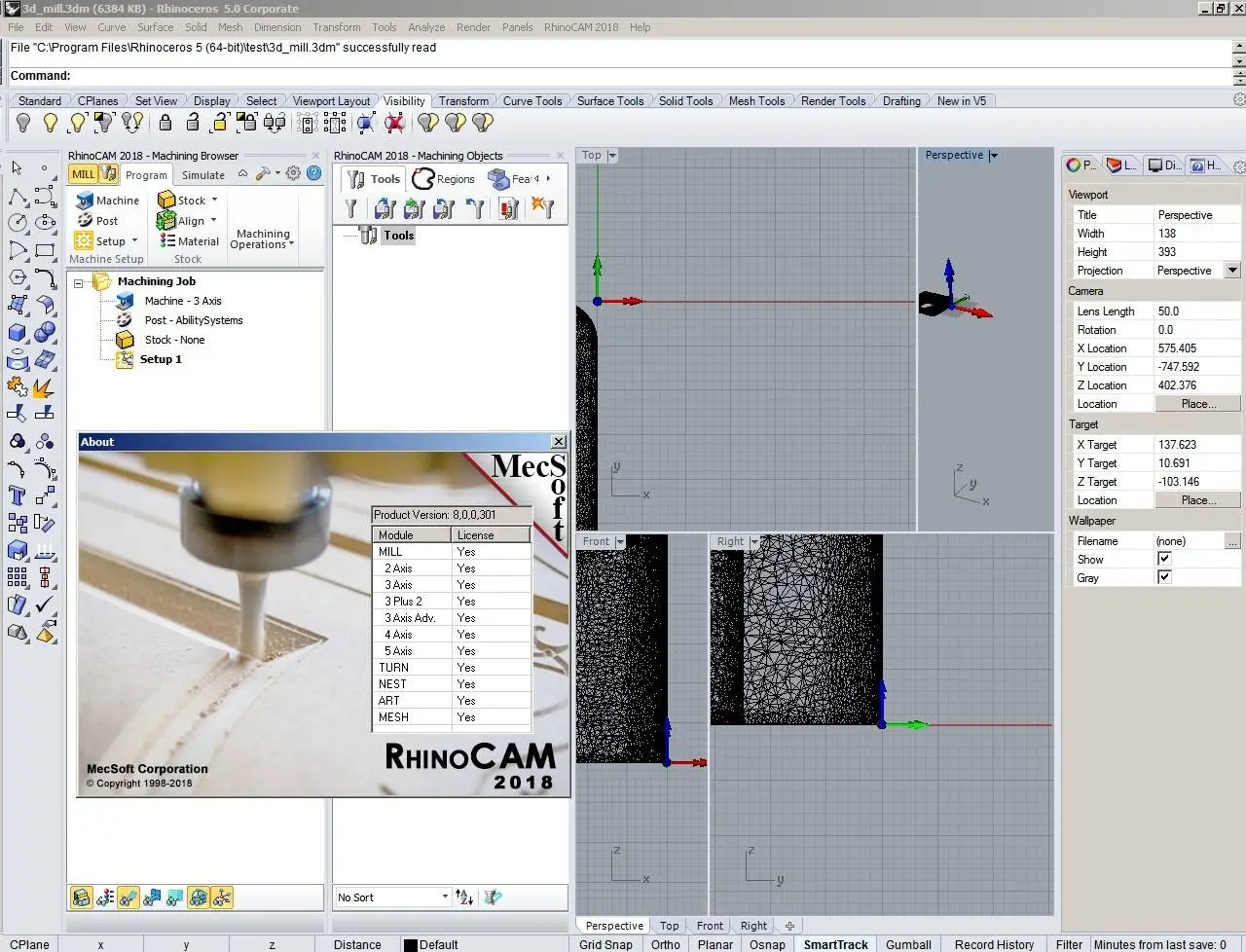Image resolution: width=1246 pixels, height=952 pixels.
Task: Click the Camera Location Place button
Action: pyautogui.click(x=1197, y=404)
